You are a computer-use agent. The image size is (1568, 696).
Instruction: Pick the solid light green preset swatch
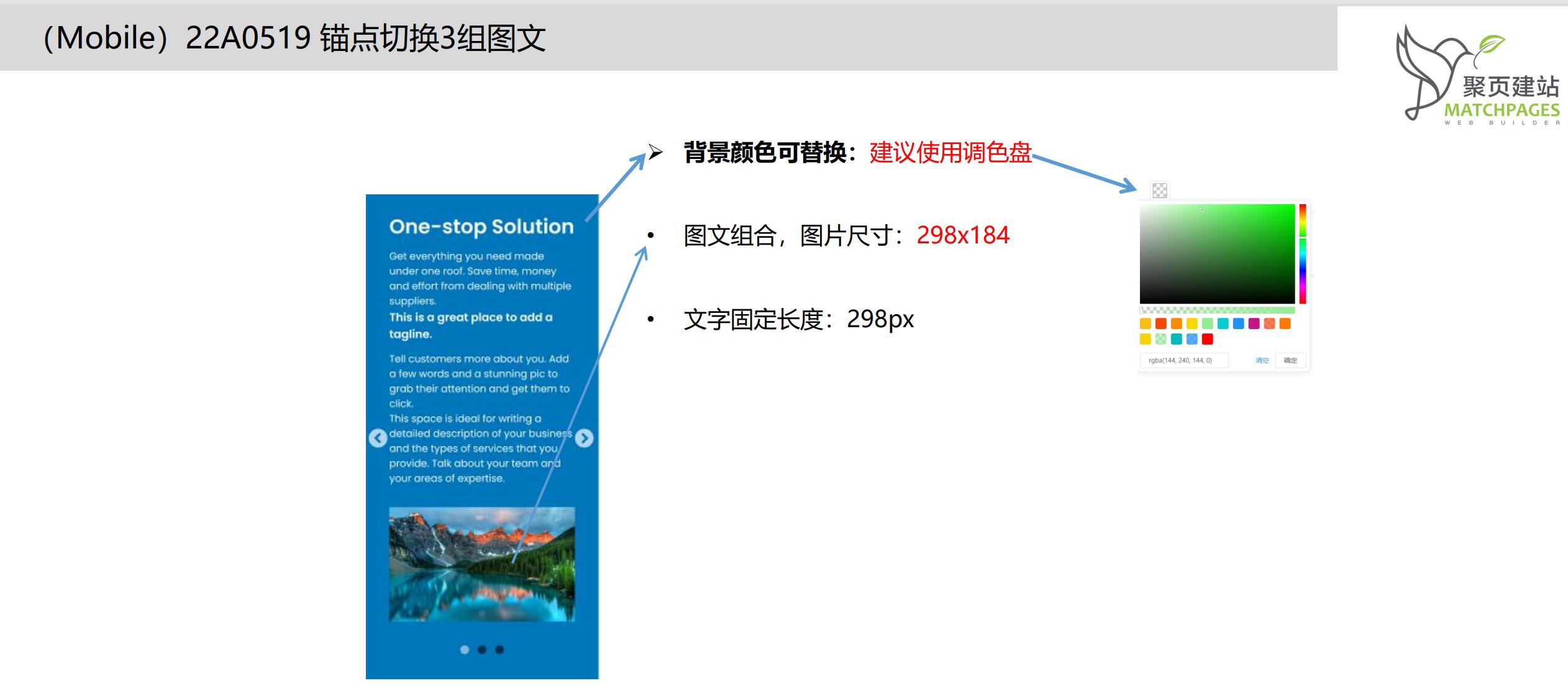pyautogui.click(x=1207, y=323)
